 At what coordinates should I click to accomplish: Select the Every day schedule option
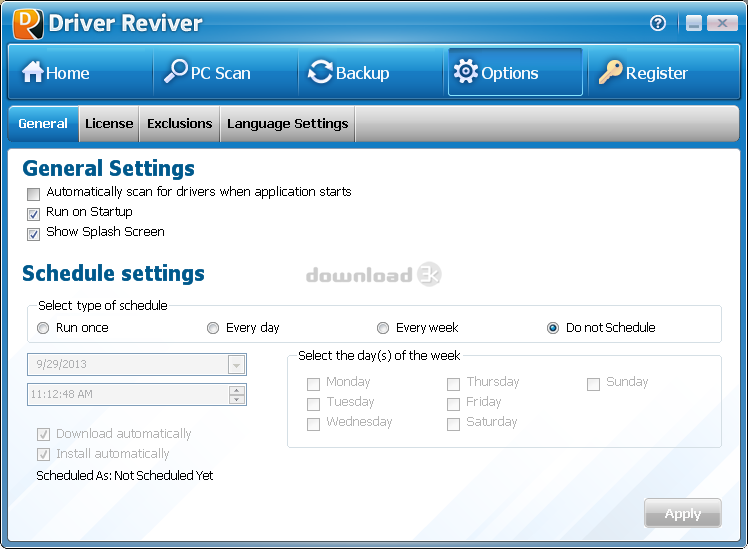pos(213,328)
